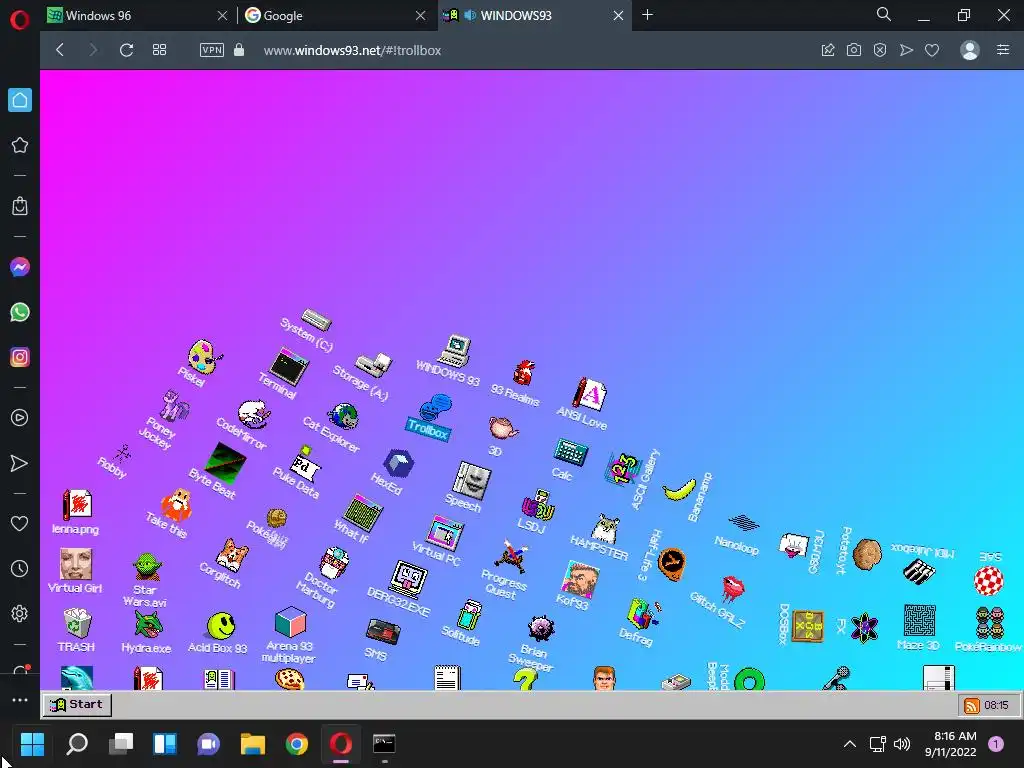The height and width of the screenshot is (768, 1024).
Task: Open the Trollbox chat icon
Action: coord(435,408)
